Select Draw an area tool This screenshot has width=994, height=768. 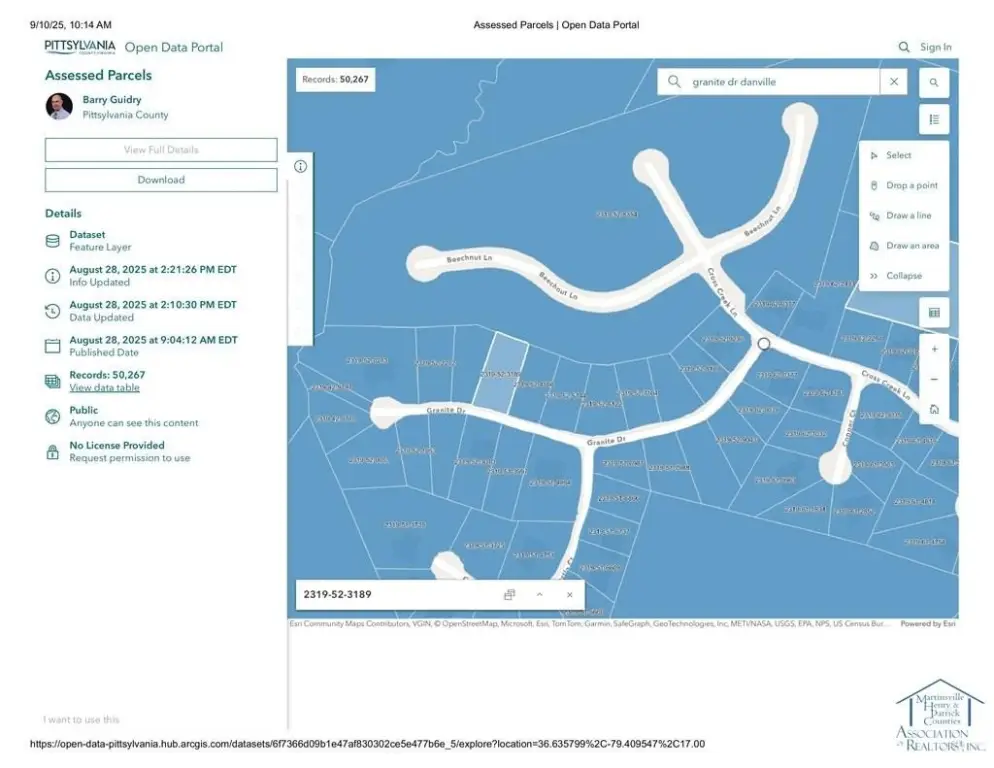(x=911, y=245)
